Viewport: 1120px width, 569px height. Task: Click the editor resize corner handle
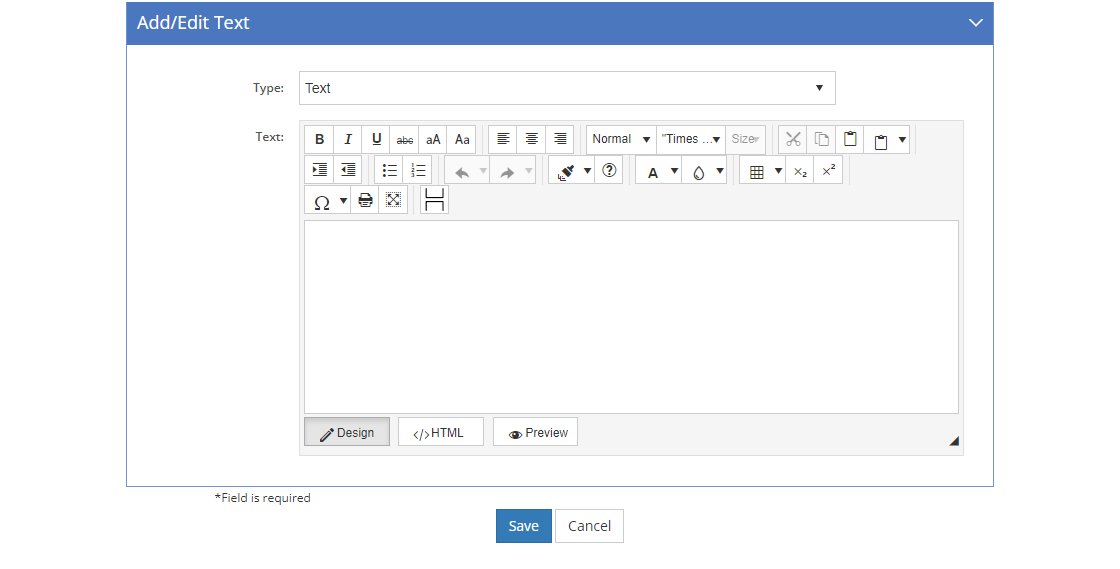click(954, 441)
